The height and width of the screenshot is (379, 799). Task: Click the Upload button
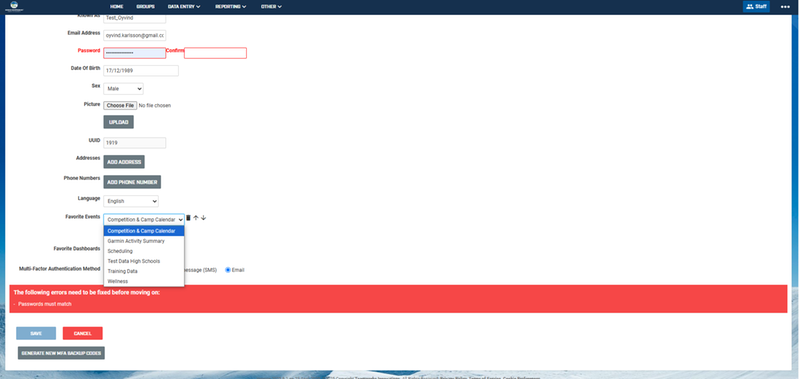pos(119,122)
